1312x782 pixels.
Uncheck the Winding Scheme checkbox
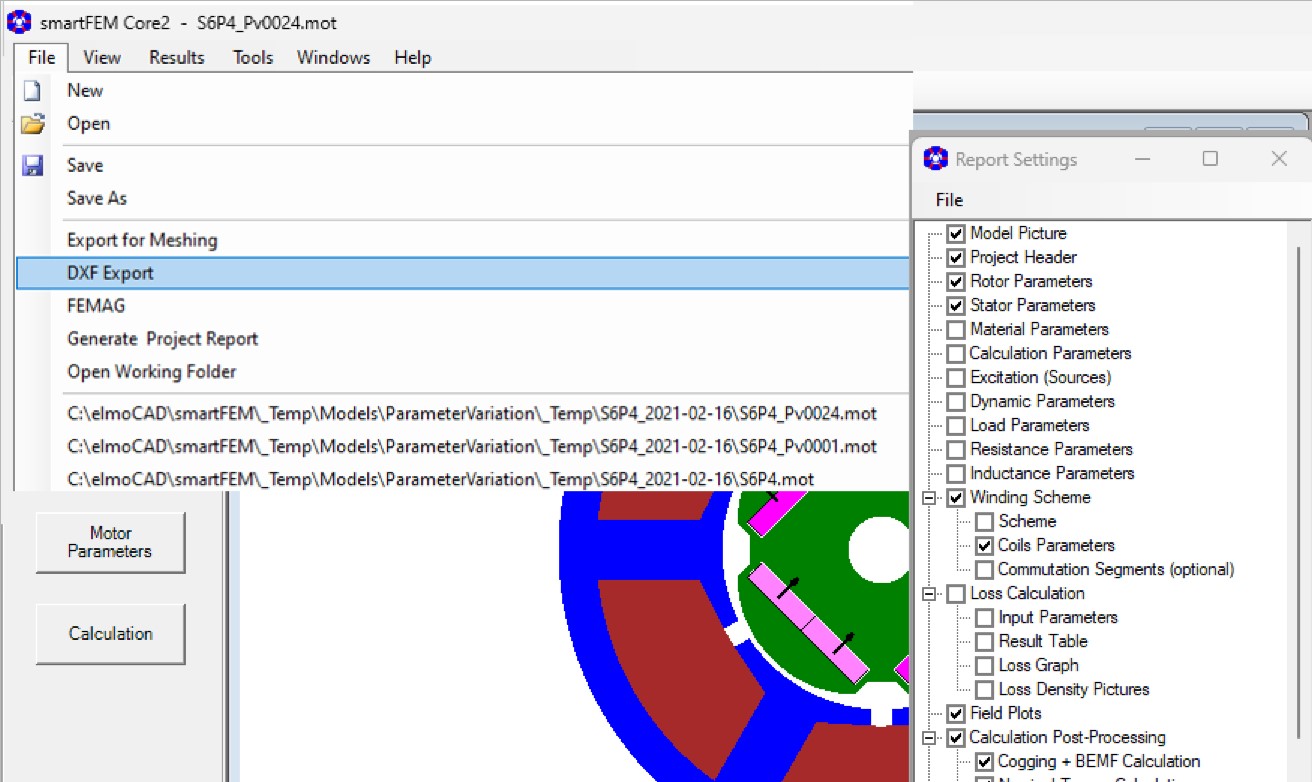coord(956,497)
